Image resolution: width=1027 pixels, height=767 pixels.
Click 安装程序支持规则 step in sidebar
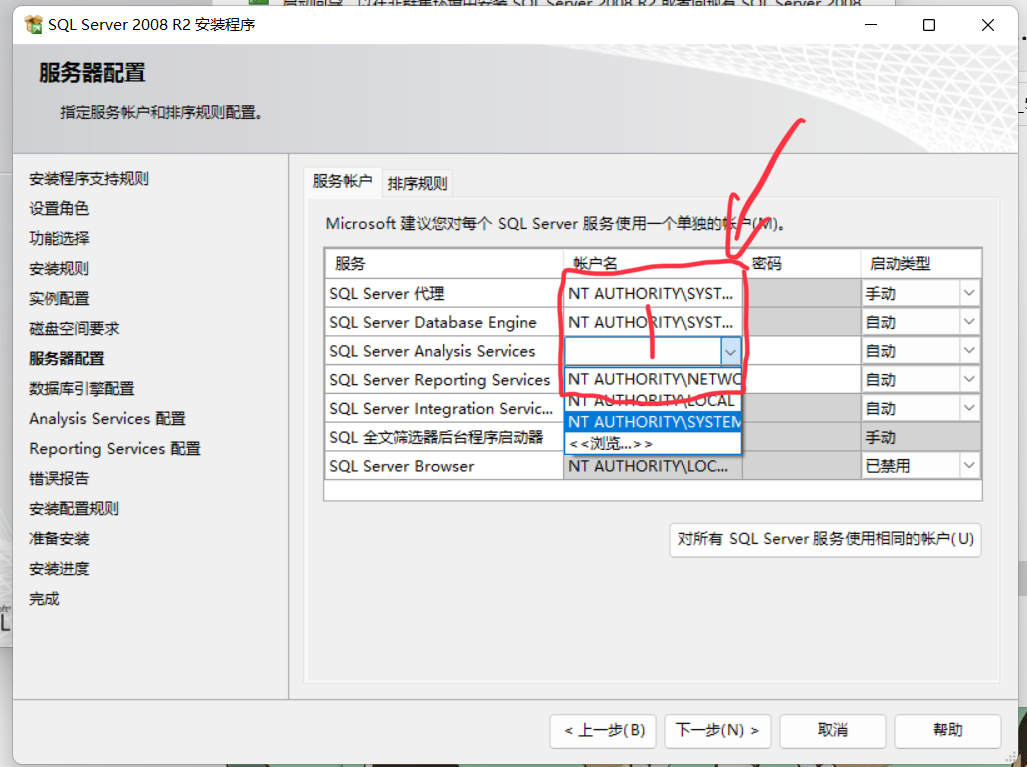tap(88, 179)
